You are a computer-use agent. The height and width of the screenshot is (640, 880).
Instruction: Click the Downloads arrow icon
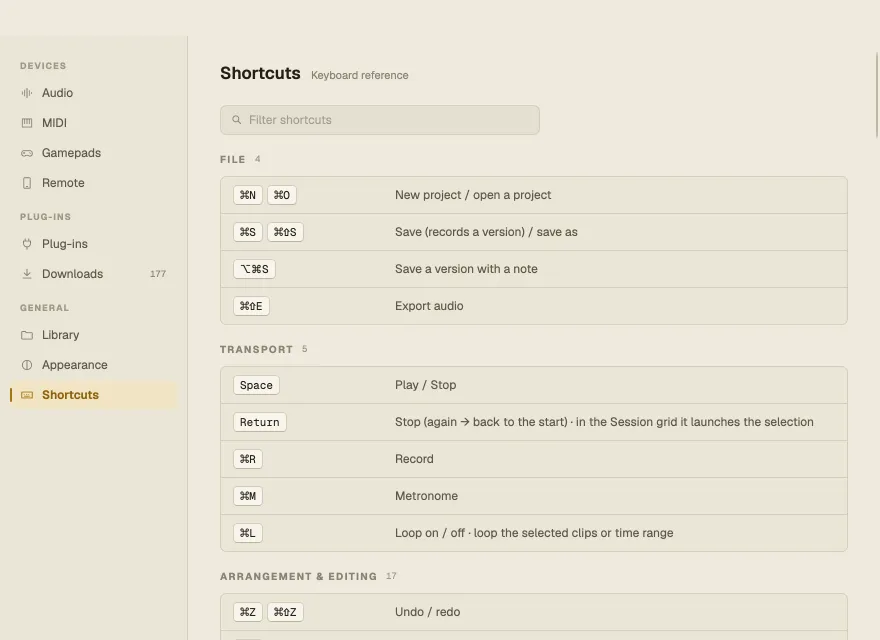point(26,274)
